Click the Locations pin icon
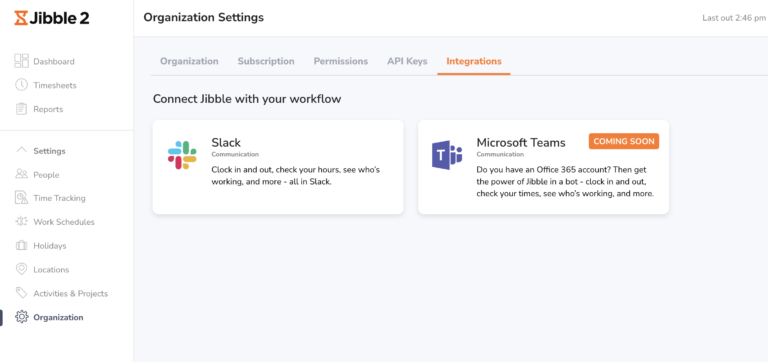 pyautogui.click(x=22, y=269)
